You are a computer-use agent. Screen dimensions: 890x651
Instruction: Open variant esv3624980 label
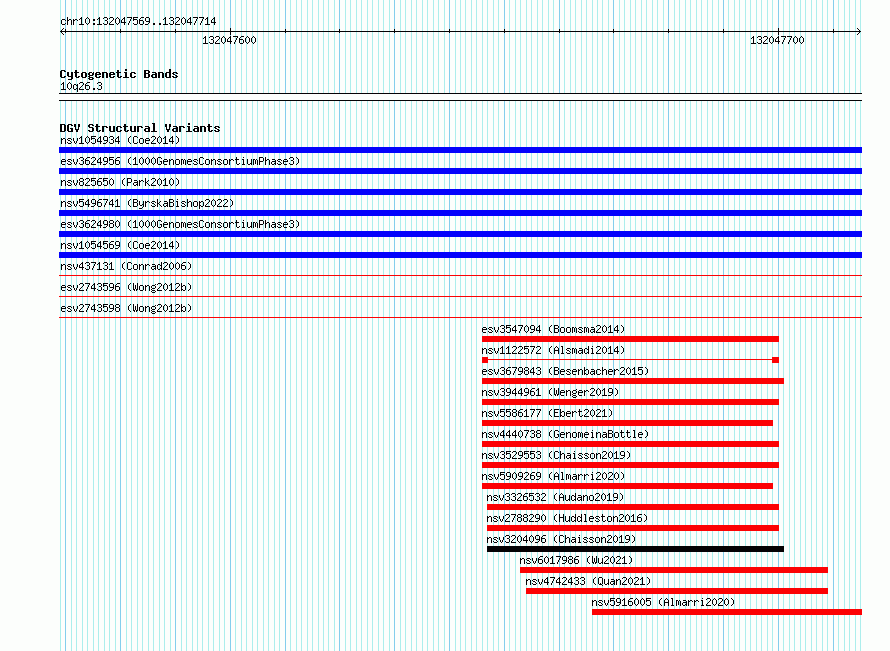[x=180, y=224]
